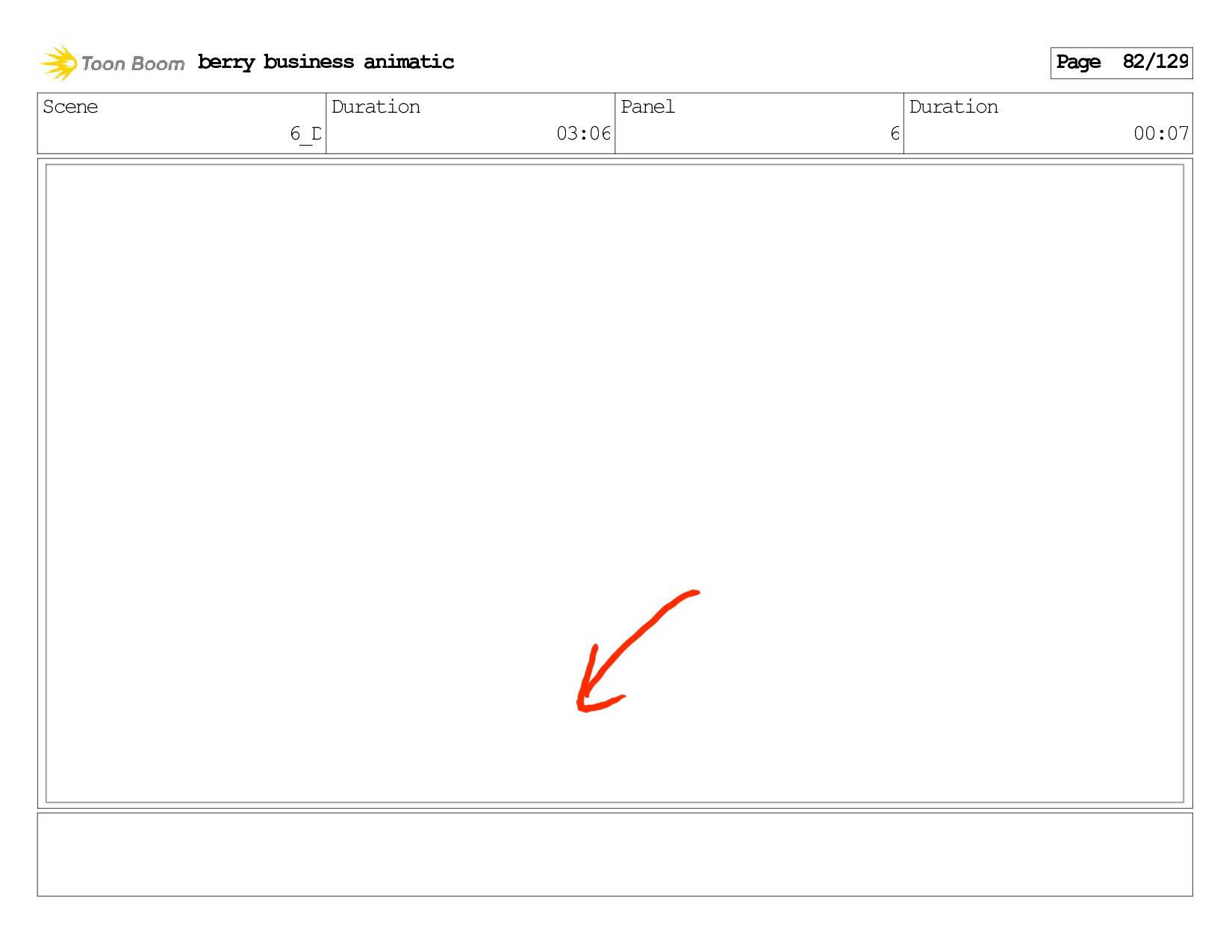
Task: Click the Panel number 6 cell
Action: pyautogui.click(x=759, y=123)
